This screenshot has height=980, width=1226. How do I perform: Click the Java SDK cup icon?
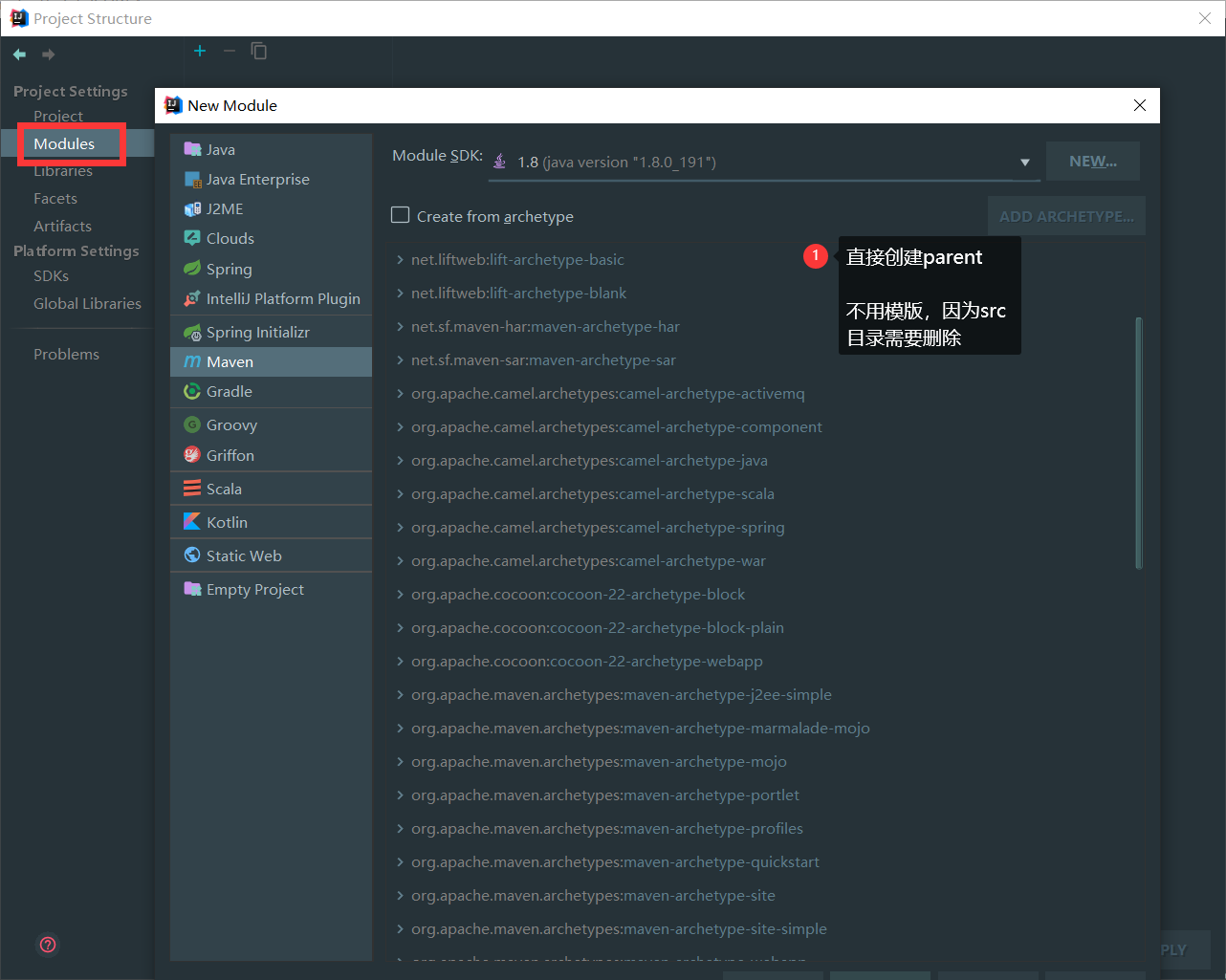point(499,162)
